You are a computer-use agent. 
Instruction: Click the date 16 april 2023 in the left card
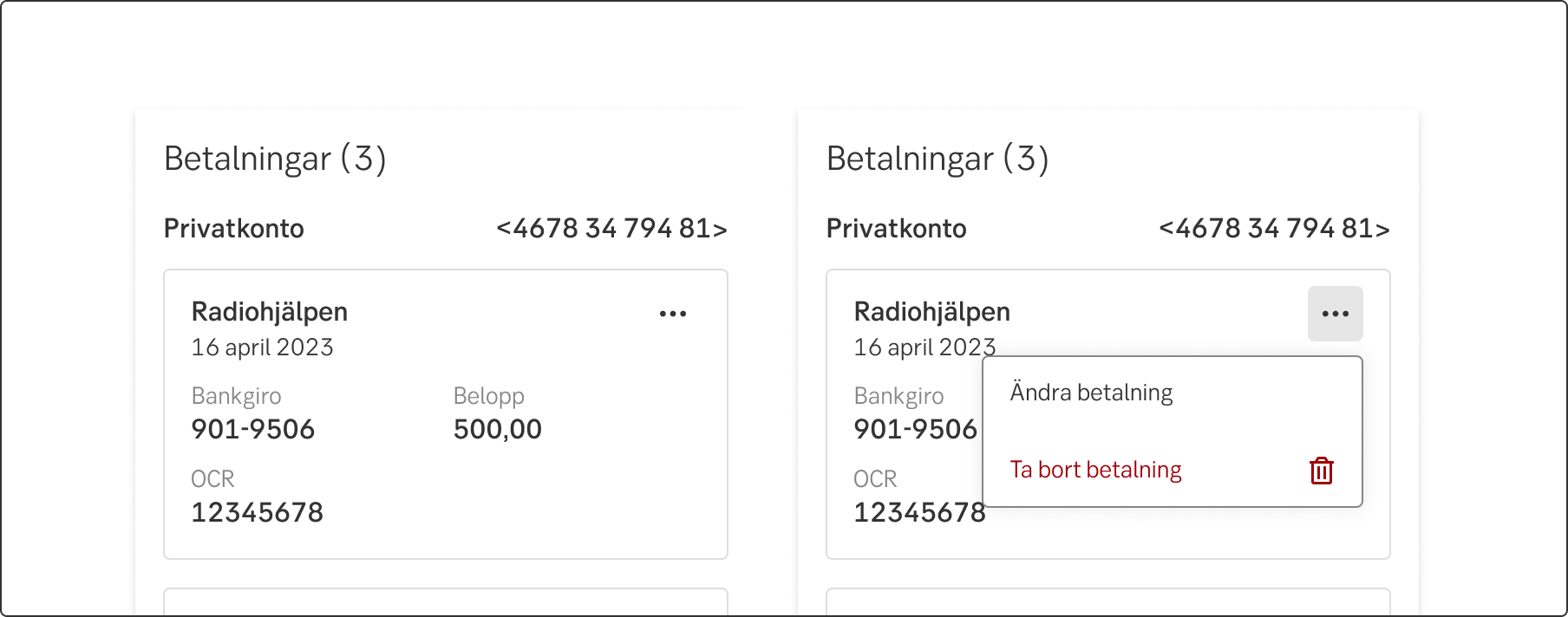pos(262,347)
